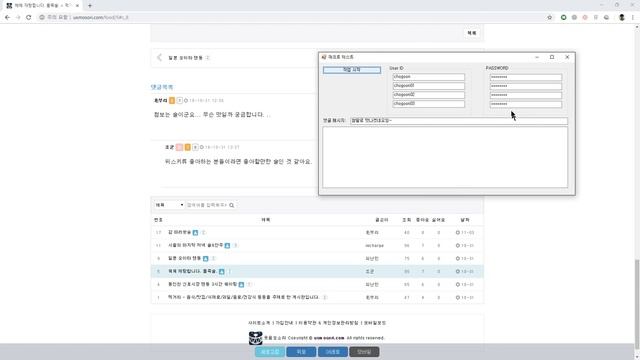The height and width of the screenshot is (360, 640).
Task: Bookmark this page with the star icon
Action: coord(549,18)
